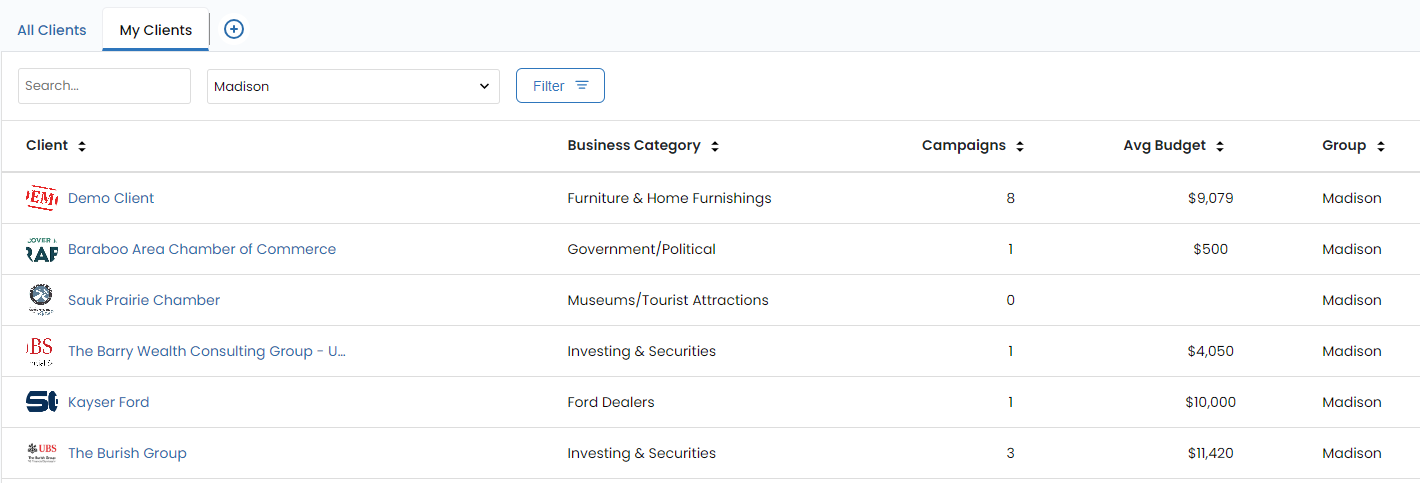Click the Demo Client logo icon

coord(42,198)
